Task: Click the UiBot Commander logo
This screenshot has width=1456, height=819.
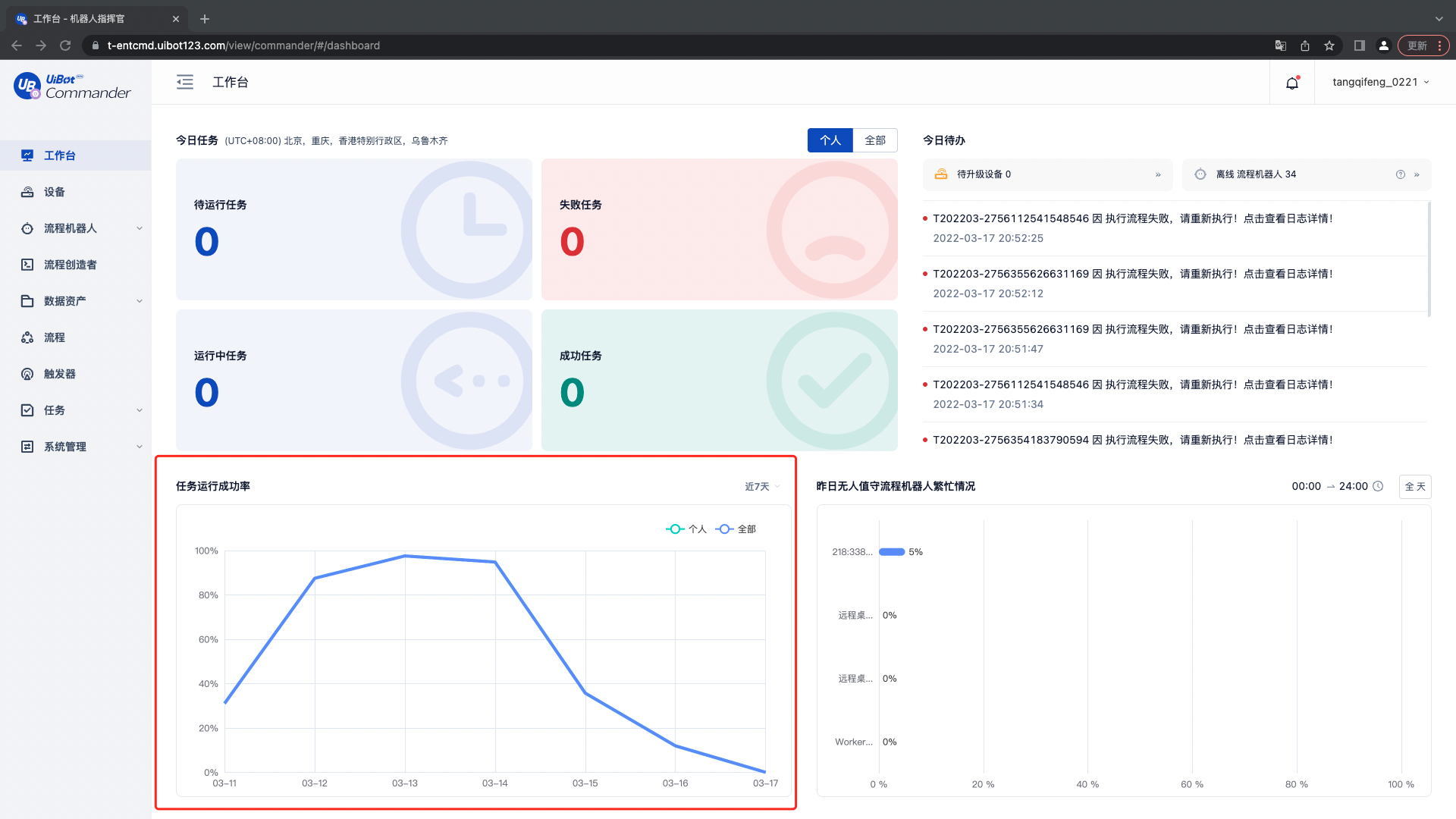Action: click(x=73, y=86)
